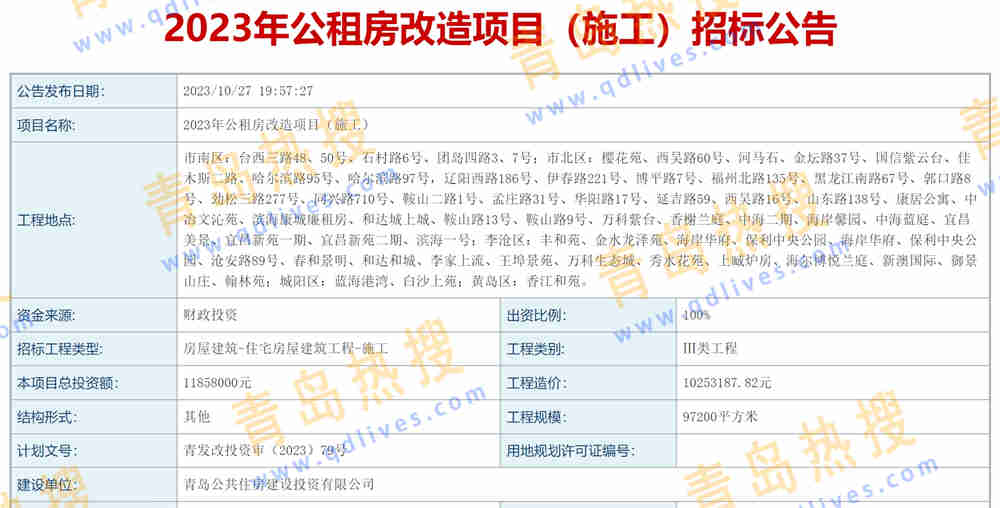Click the amount 11858000元
This screenshot has height=508, width=1000.
coord(217,383)
